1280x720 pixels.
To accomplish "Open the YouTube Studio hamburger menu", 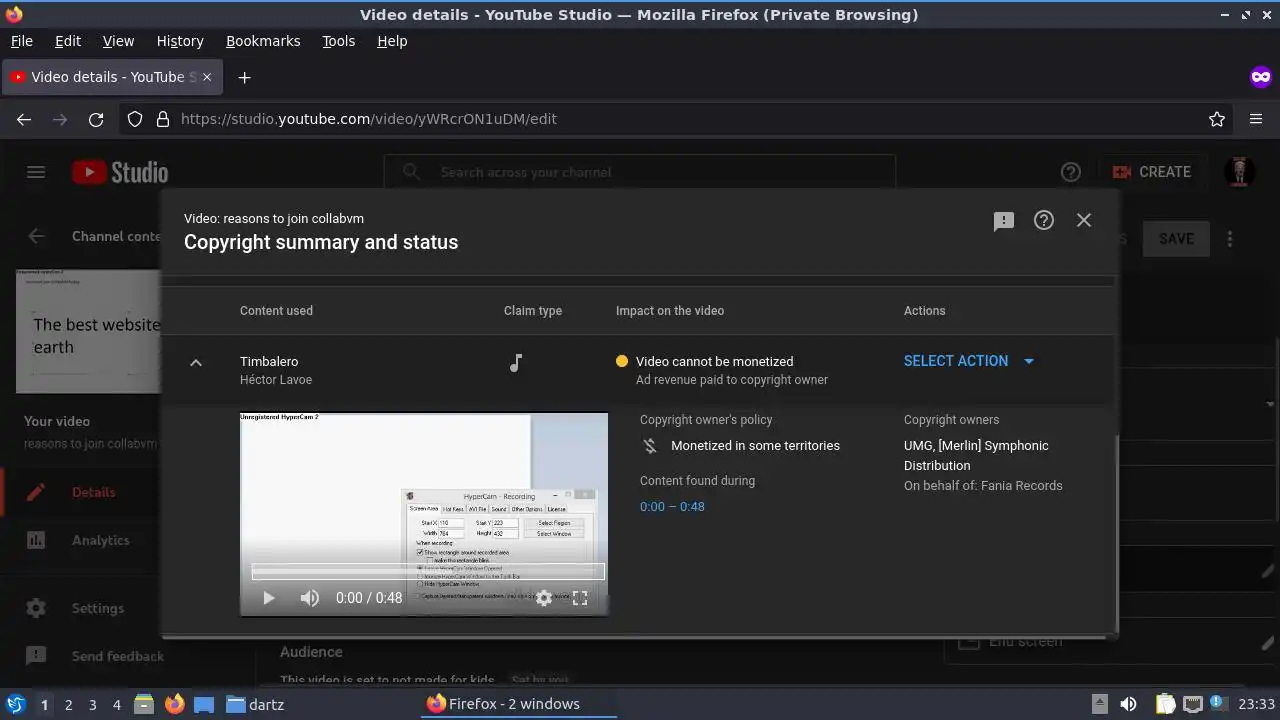I will tap(36, 172).
